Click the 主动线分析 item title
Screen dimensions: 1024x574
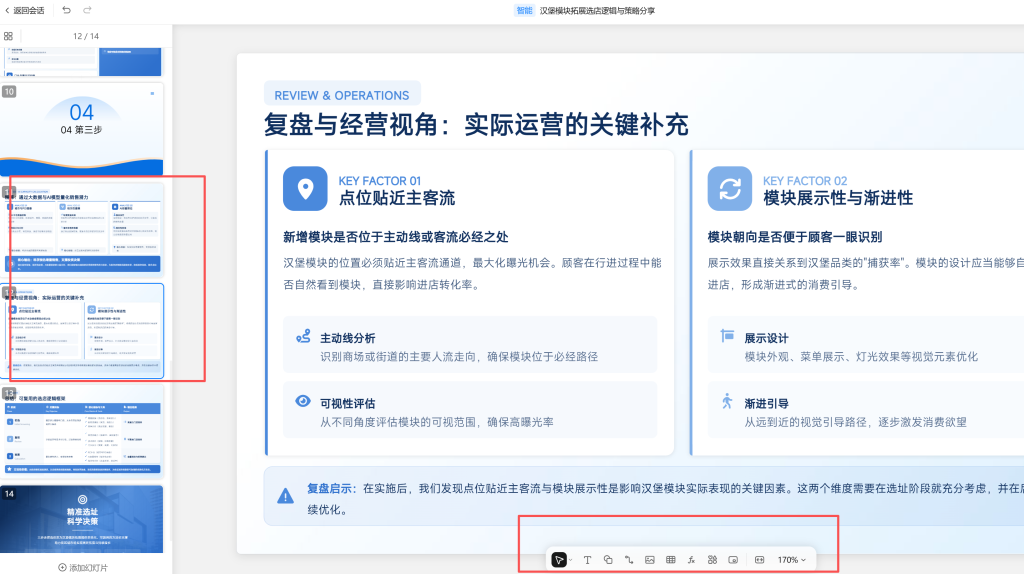coord(347,338)
